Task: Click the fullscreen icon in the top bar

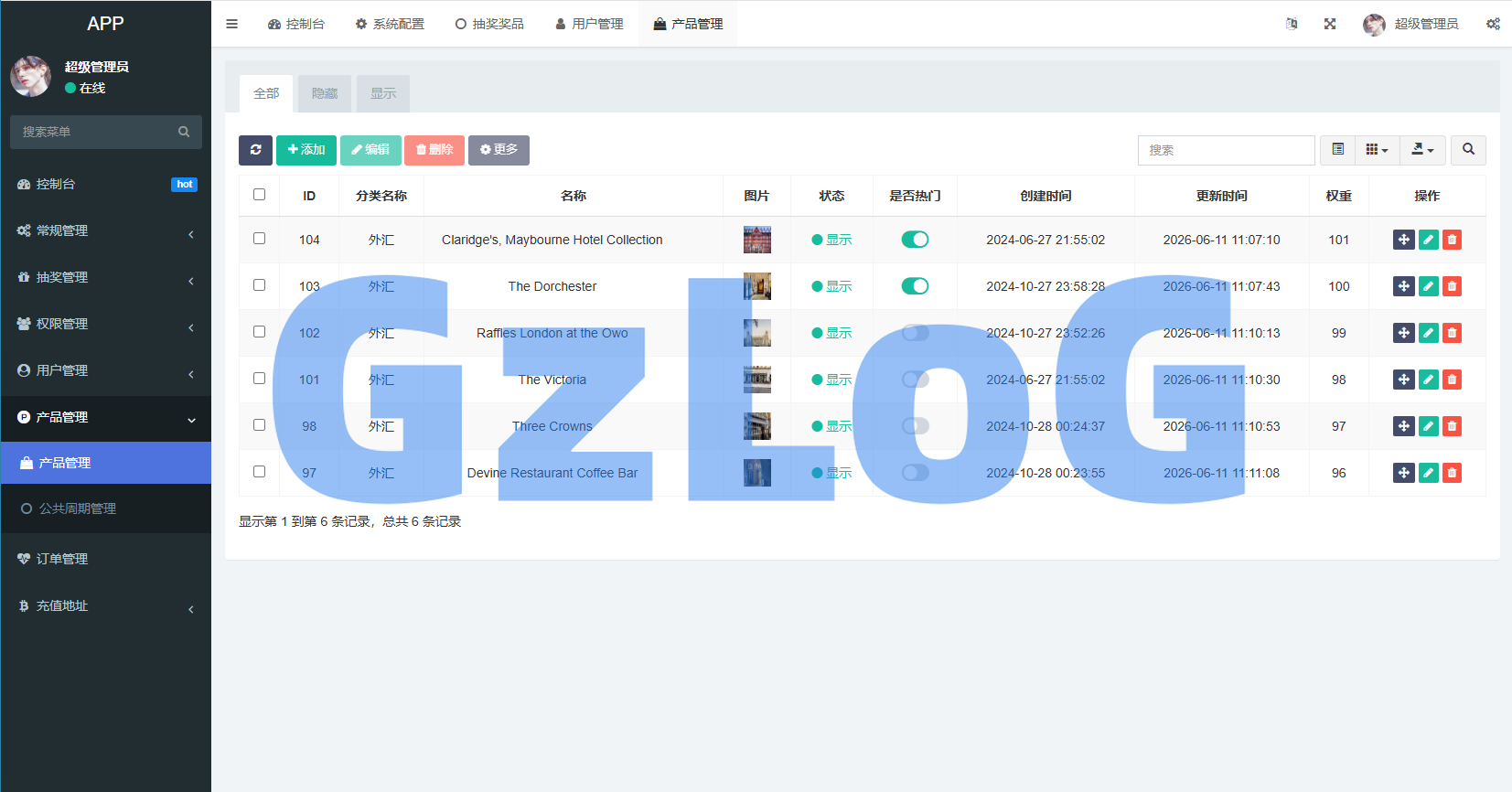Action: click(1330, 24)
